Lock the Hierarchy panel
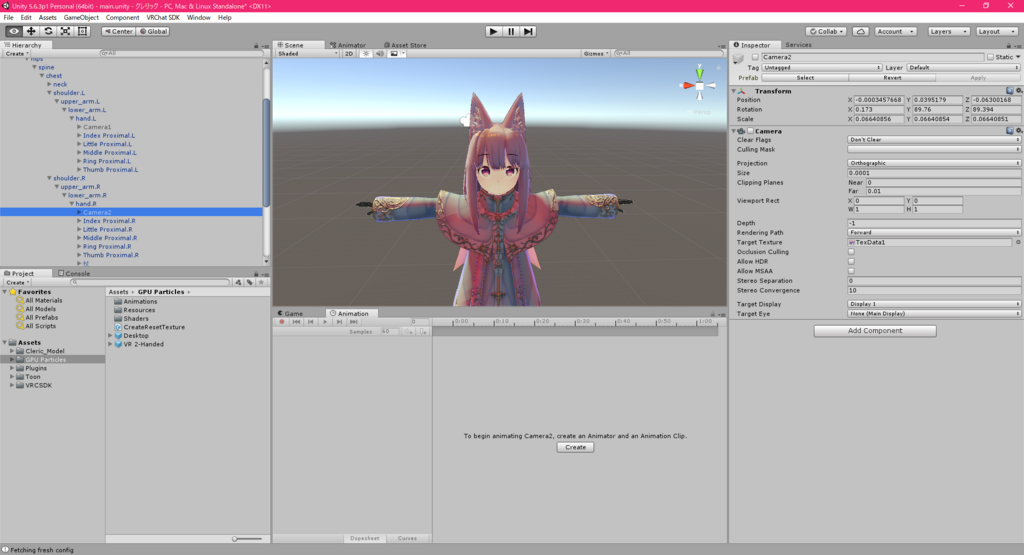 [x=256, y=46]
